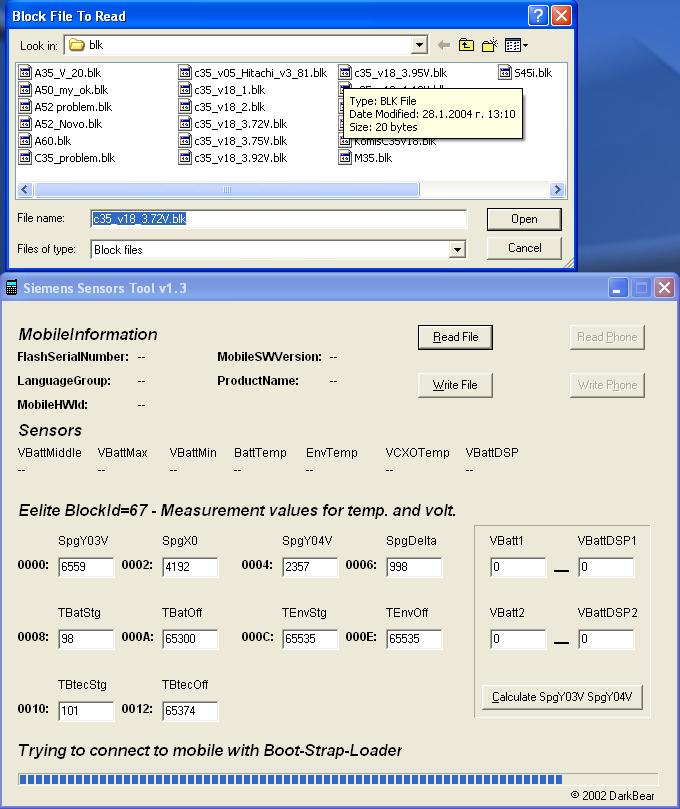Select file icon of A35_V_20.blk
Viewport: 680px width, 809px height.
pyautogui.click(x=25, y=73)
